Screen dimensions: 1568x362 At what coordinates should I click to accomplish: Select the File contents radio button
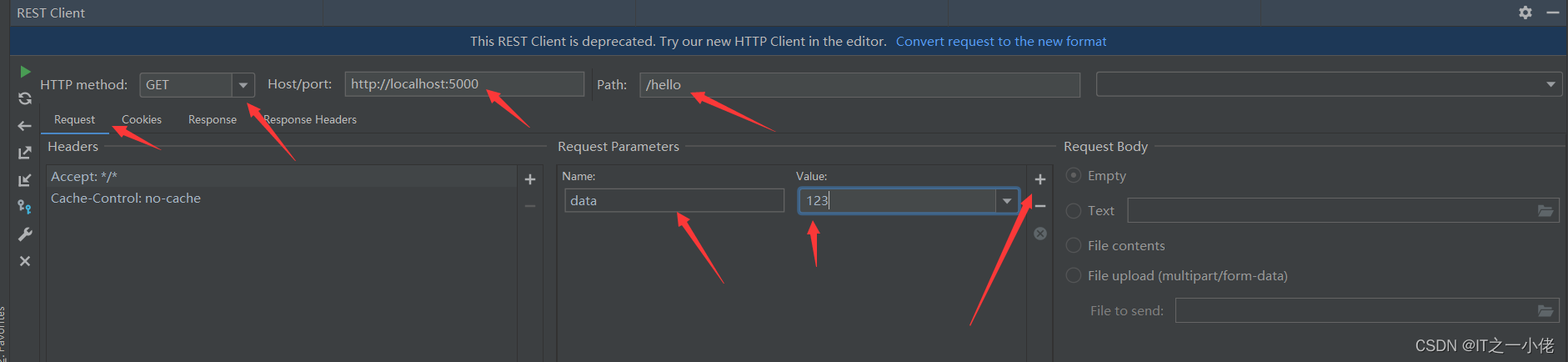(x=1074, y=246)
